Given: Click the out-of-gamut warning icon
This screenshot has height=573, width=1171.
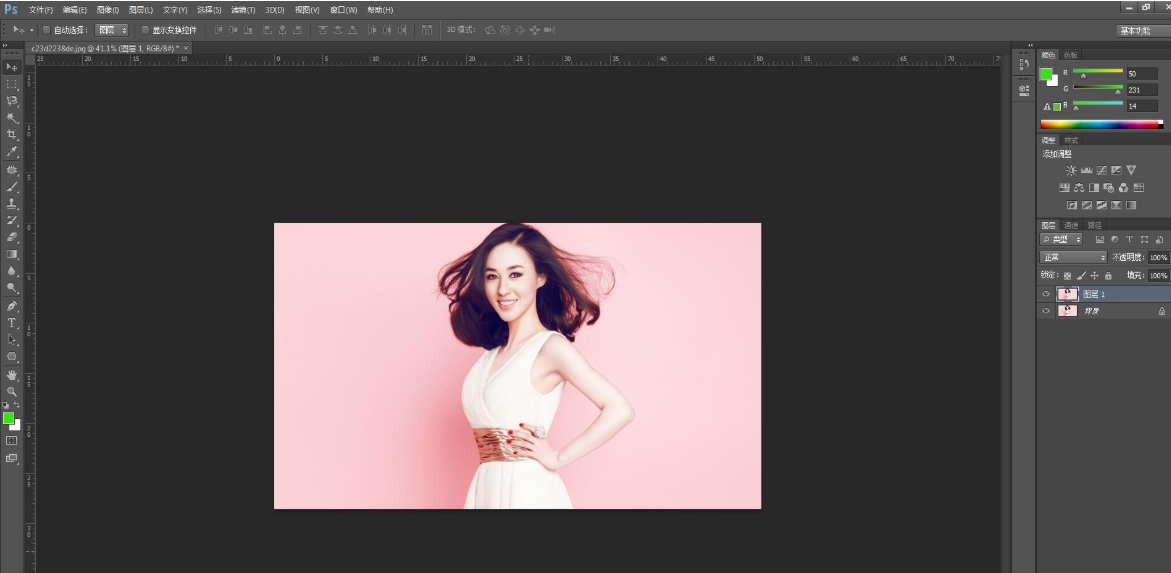Looking at the screenshot, I should pos(1047,107).
